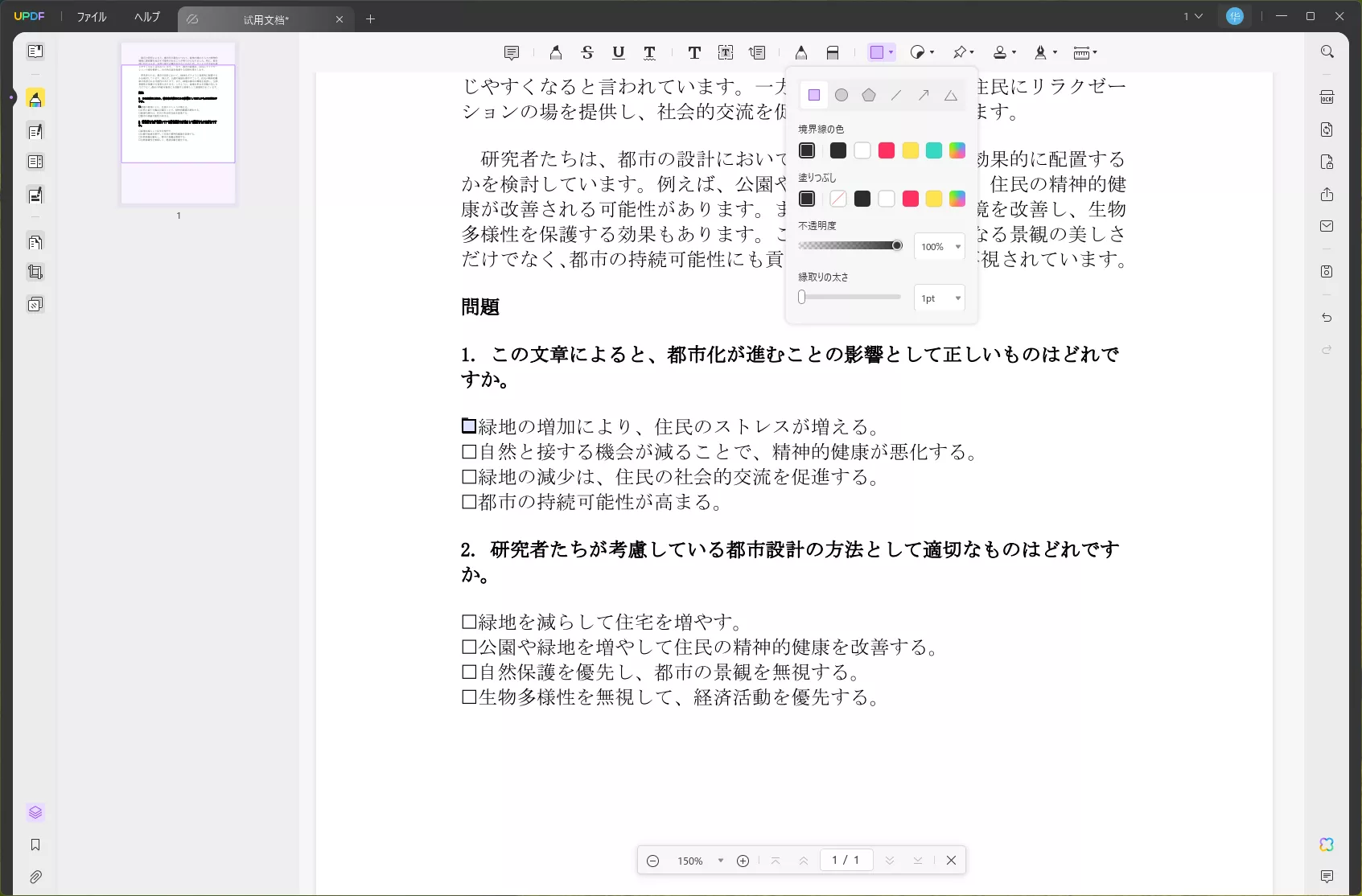Open the 1pt border thickness dropdown
This screenshot has width=1362, height=896.
pyautogui.click(x=940, y=298)
